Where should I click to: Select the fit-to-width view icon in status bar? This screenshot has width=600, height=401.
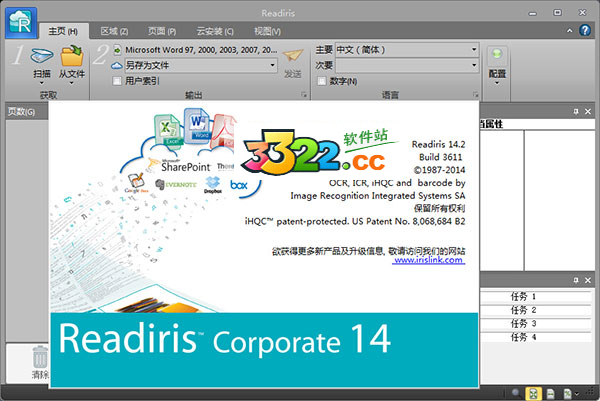pyautogui.click(x=550, y=393)
